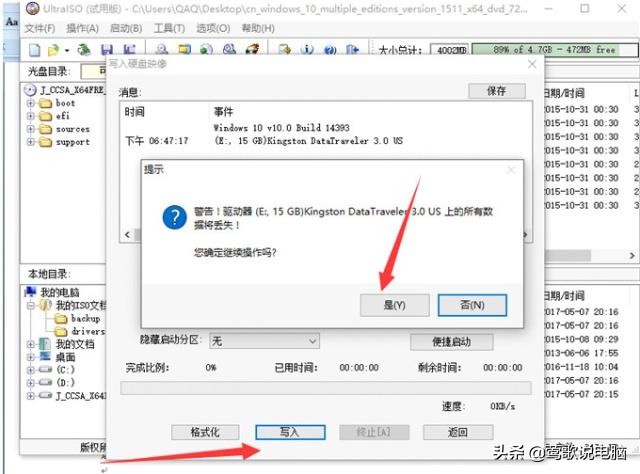The height and width of the screenshot is (474, 640).
Task: Click the 保存 button above the message log
Action: pyautogui.click(x=497, y=91)
